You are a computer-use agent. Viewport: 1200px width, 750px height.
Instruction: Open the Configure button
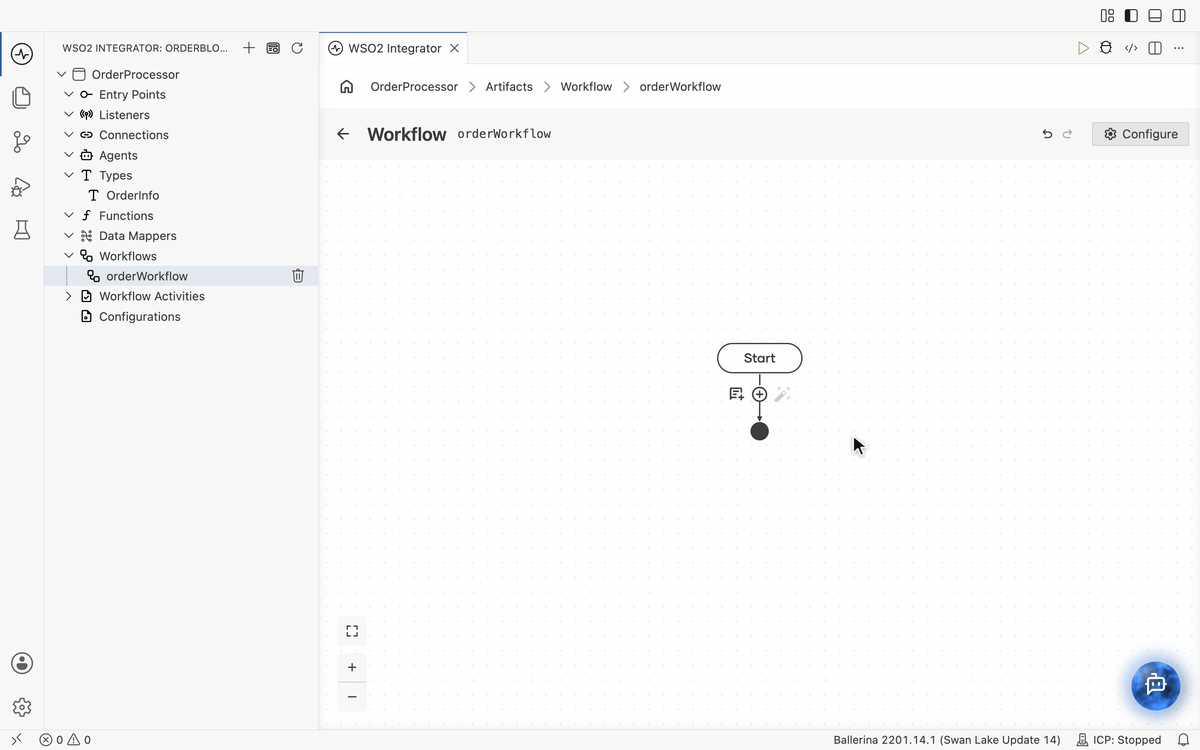[x=1140, y=134]
